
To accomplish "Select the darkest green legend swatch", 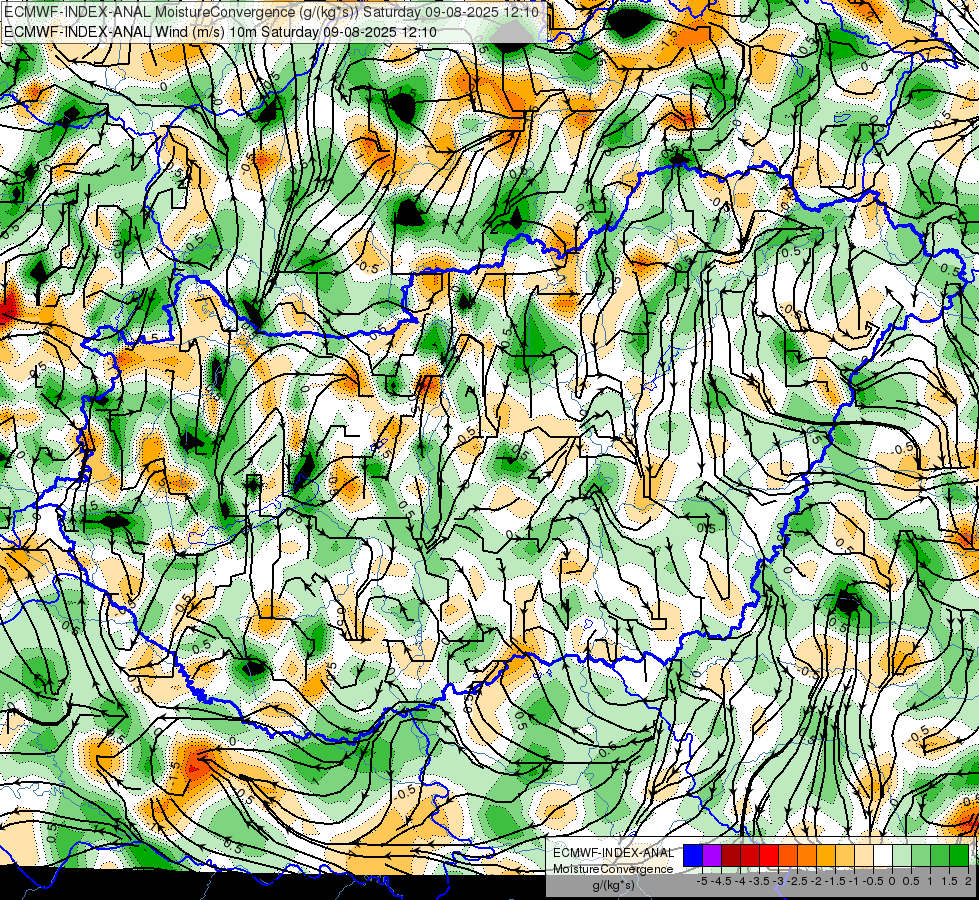I will tap(959, 855).
